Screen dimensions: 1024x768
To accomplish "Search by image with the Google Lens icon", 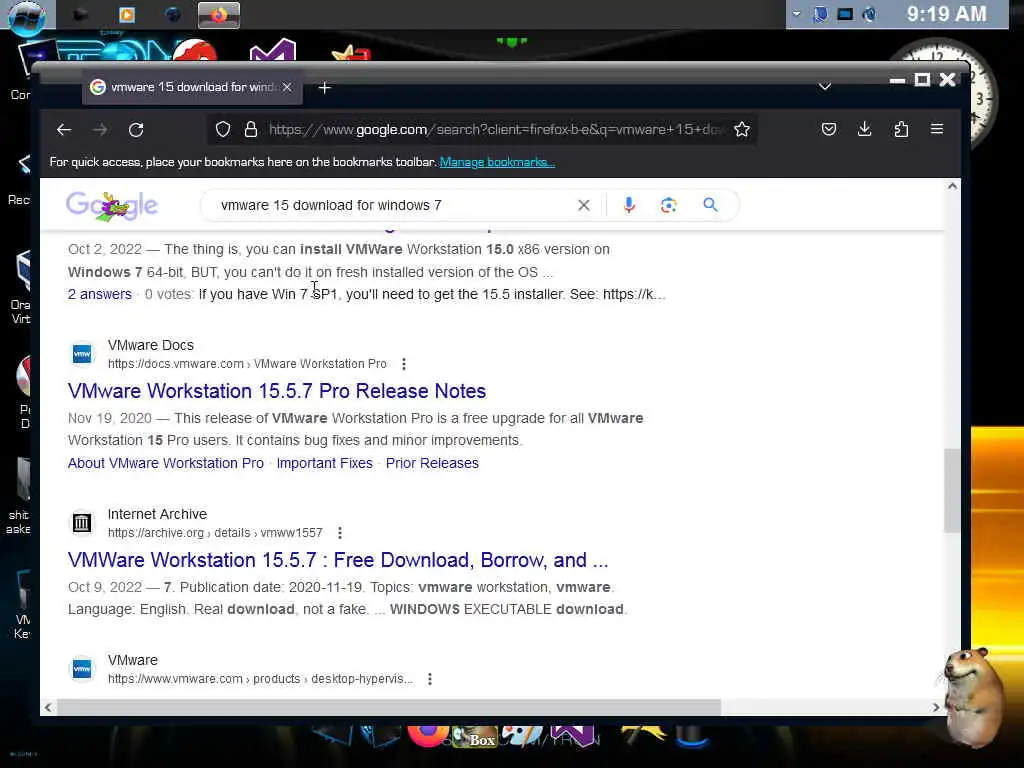I will 668,205.
